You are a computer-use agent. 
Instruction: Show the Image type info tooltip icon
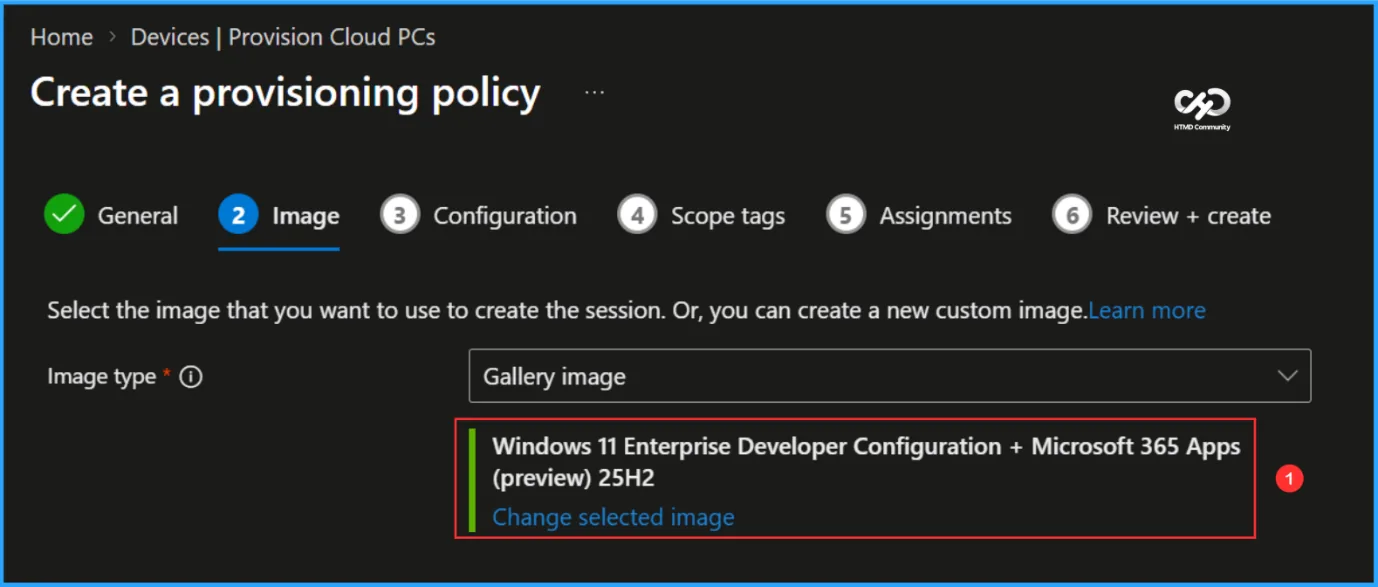tap(190, 377)
